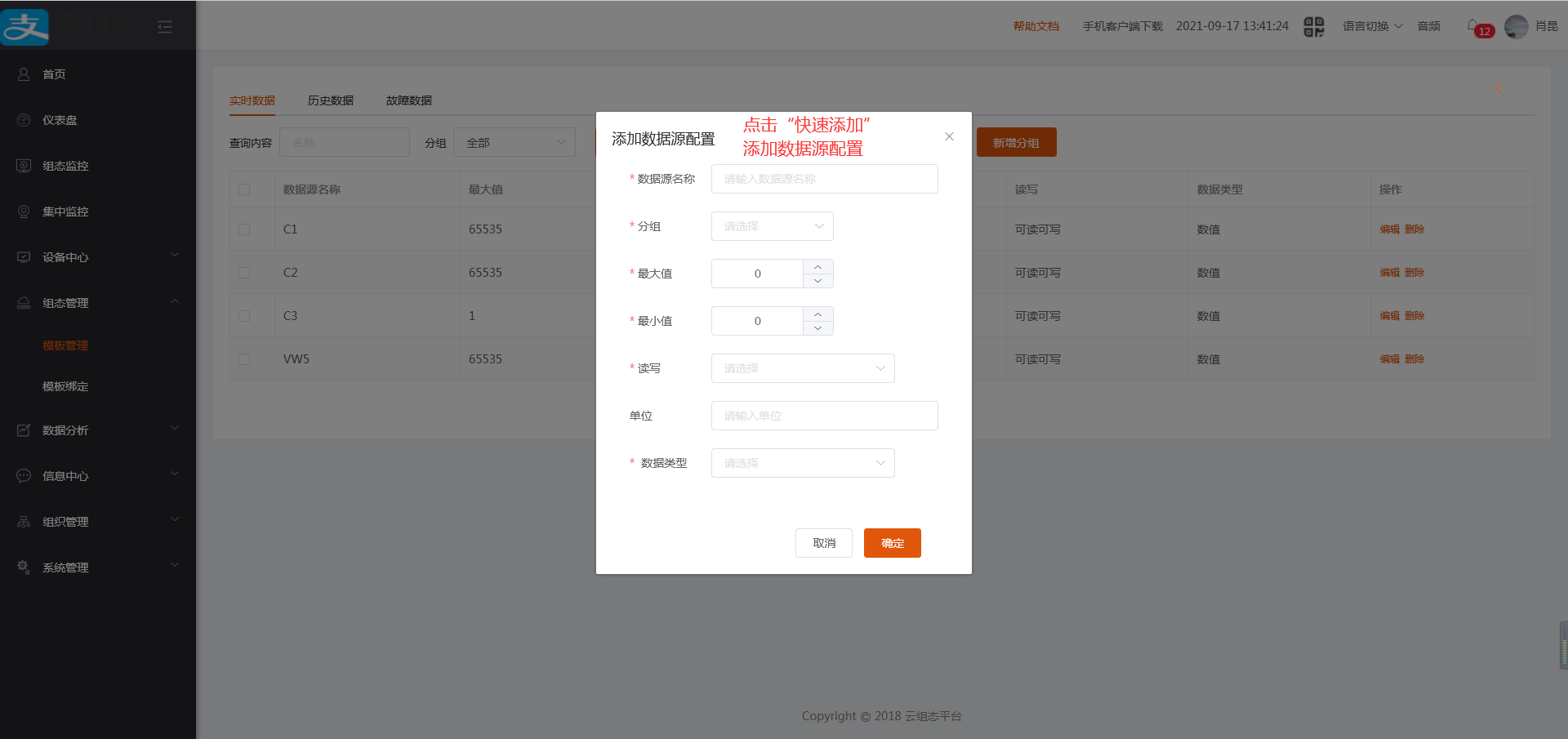Focus the 单位 input field
1568x739 pixels.
click(x=824, y=416)
